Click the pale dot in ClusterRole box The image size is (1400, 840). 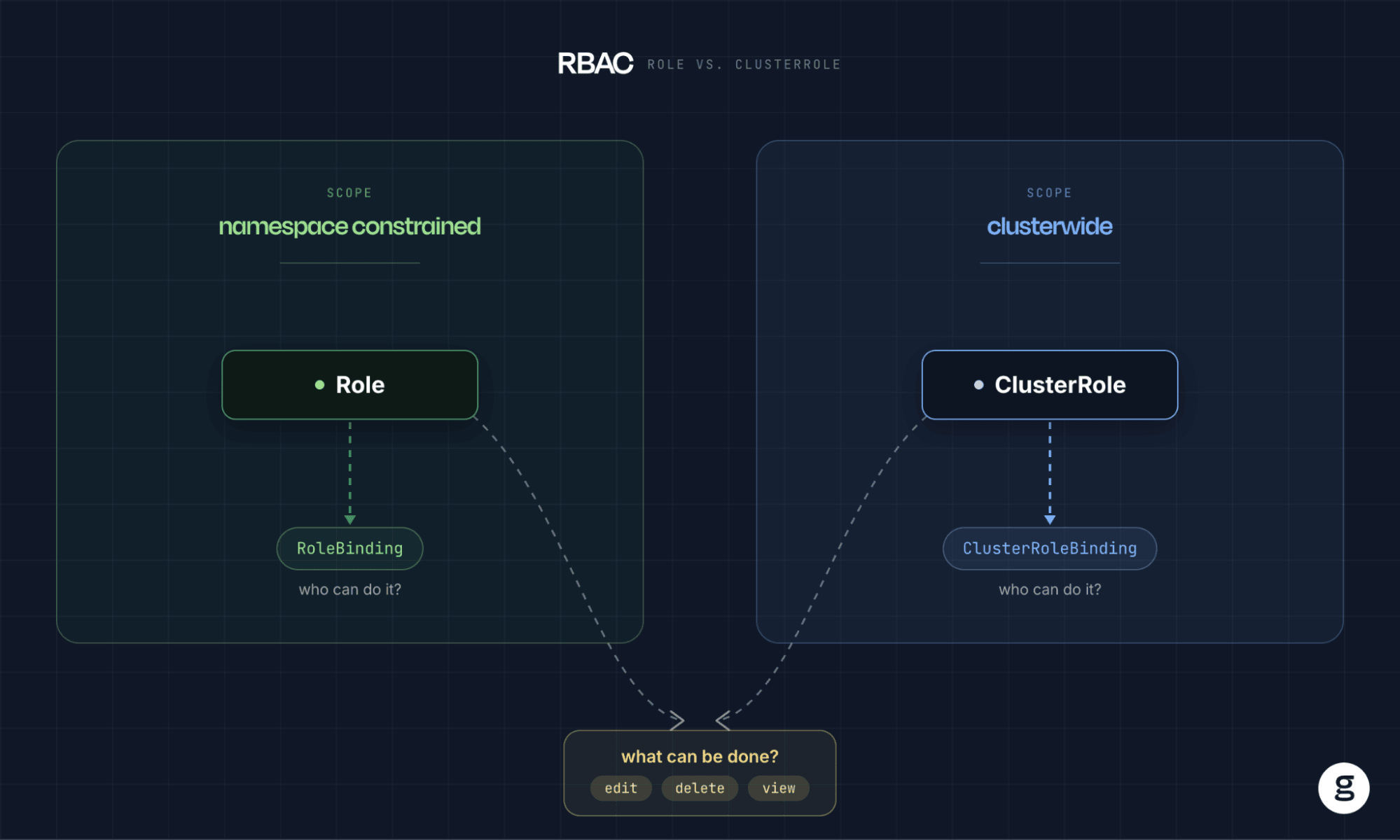[x=978, y=384]
